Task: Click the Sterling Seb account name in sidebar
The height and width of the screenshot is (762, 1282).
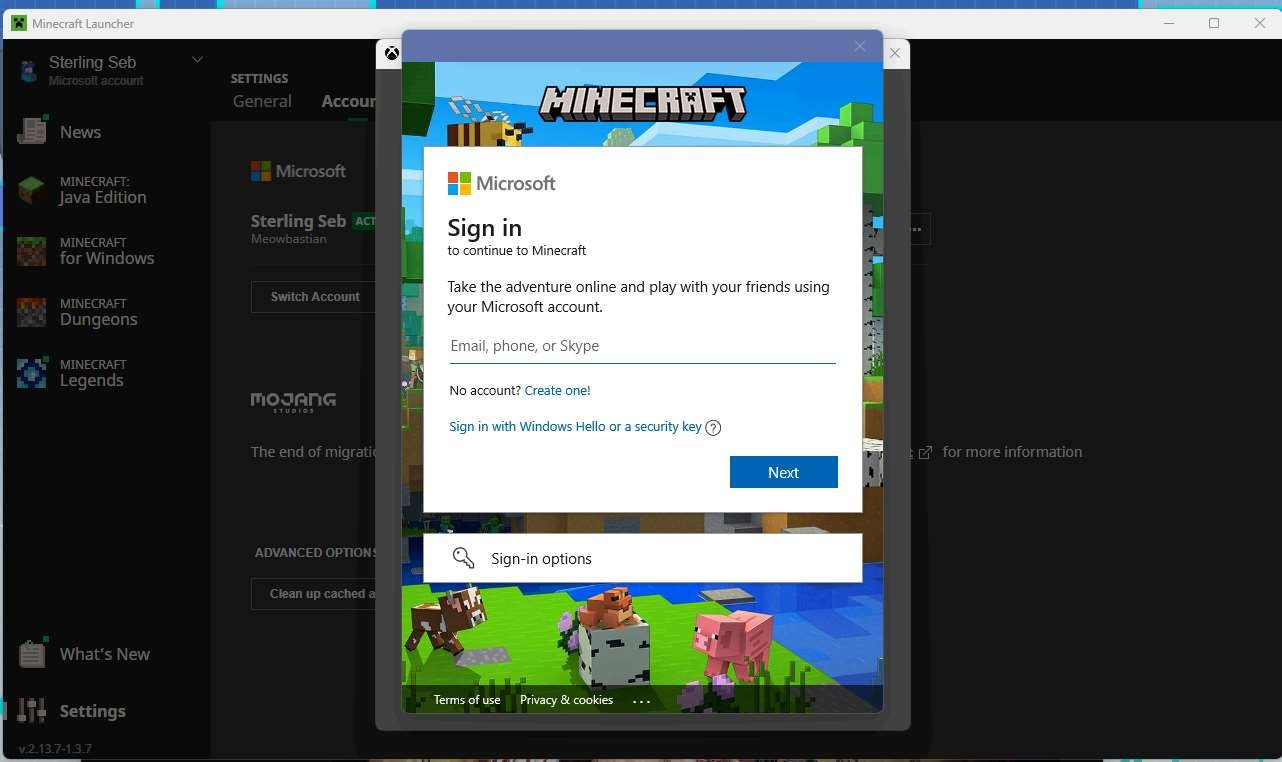Action: tap(92, 62)
